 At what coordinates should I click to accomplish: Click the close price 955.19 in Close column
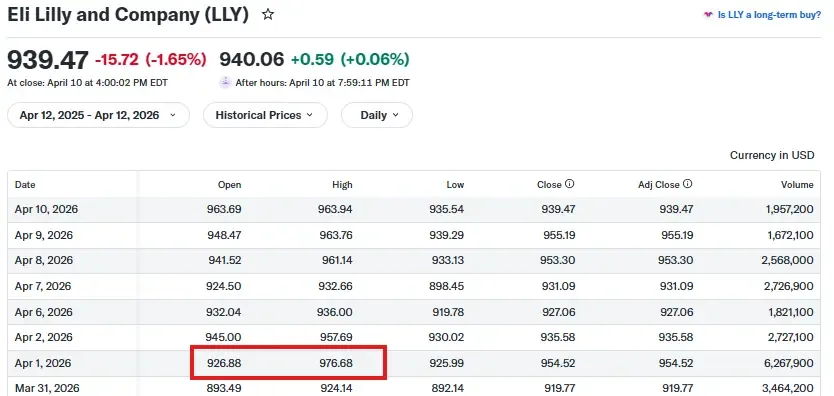click(x=558, y=235)
